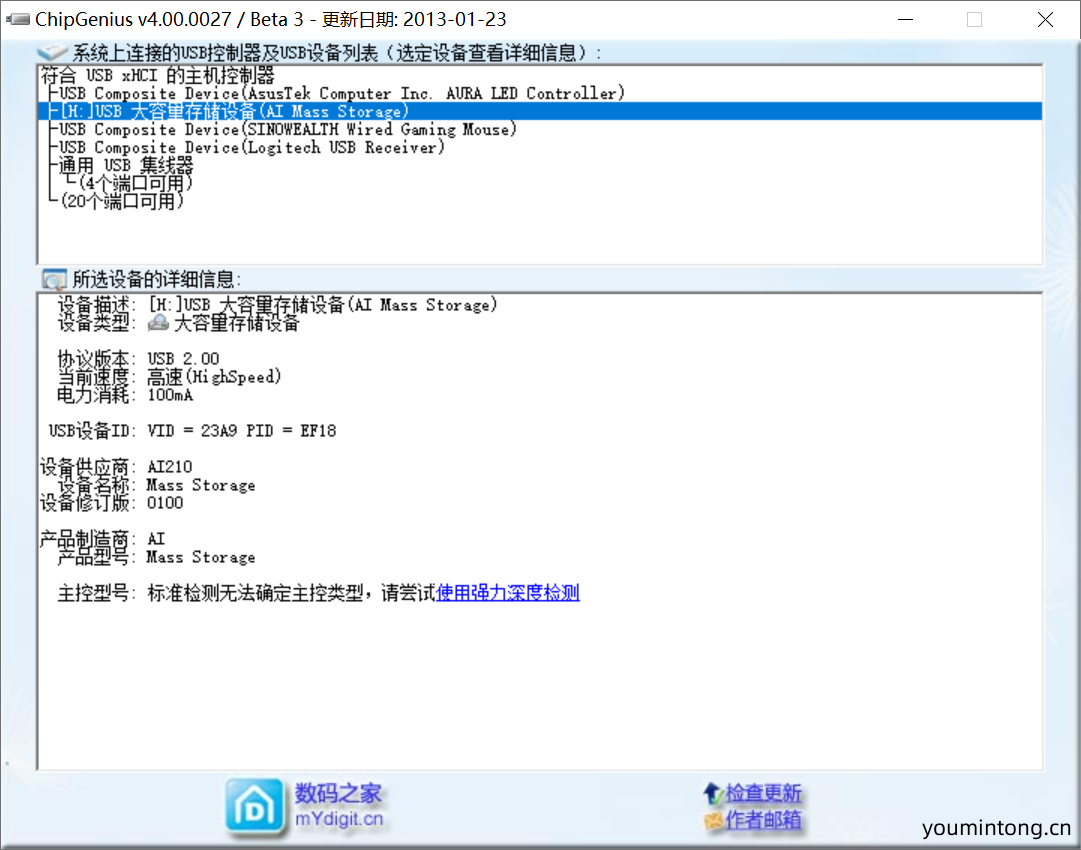Click the 高速(HighSpeed) current speed value

point(214,377)
